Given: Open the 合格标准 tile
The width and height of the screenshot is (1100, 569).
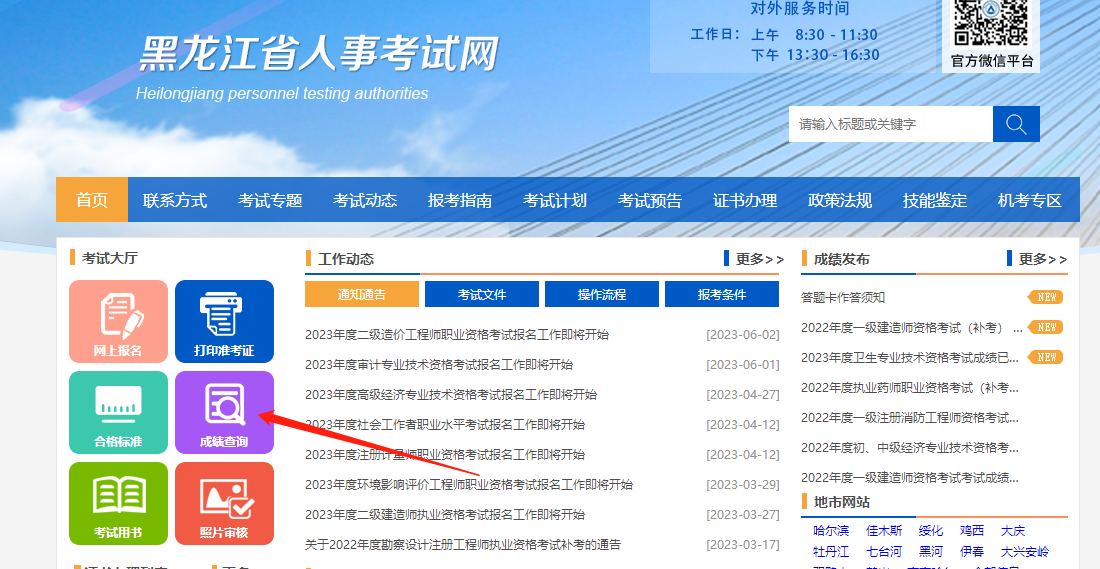Looking at the screenshot, I should tap(118, 412).
